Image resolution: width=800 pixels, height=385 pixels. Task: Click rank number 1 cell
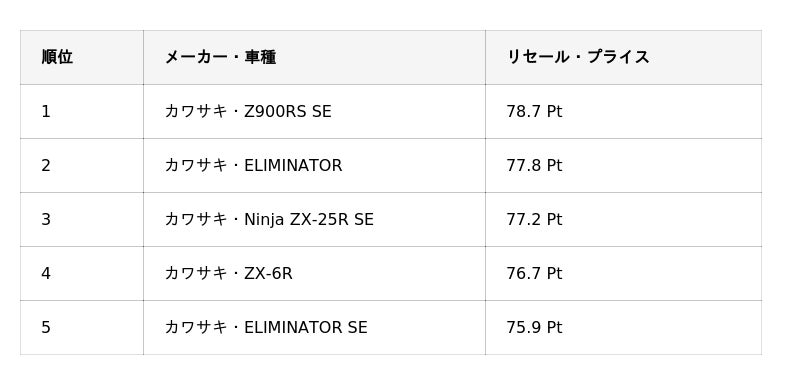click(x=82, y=111)
